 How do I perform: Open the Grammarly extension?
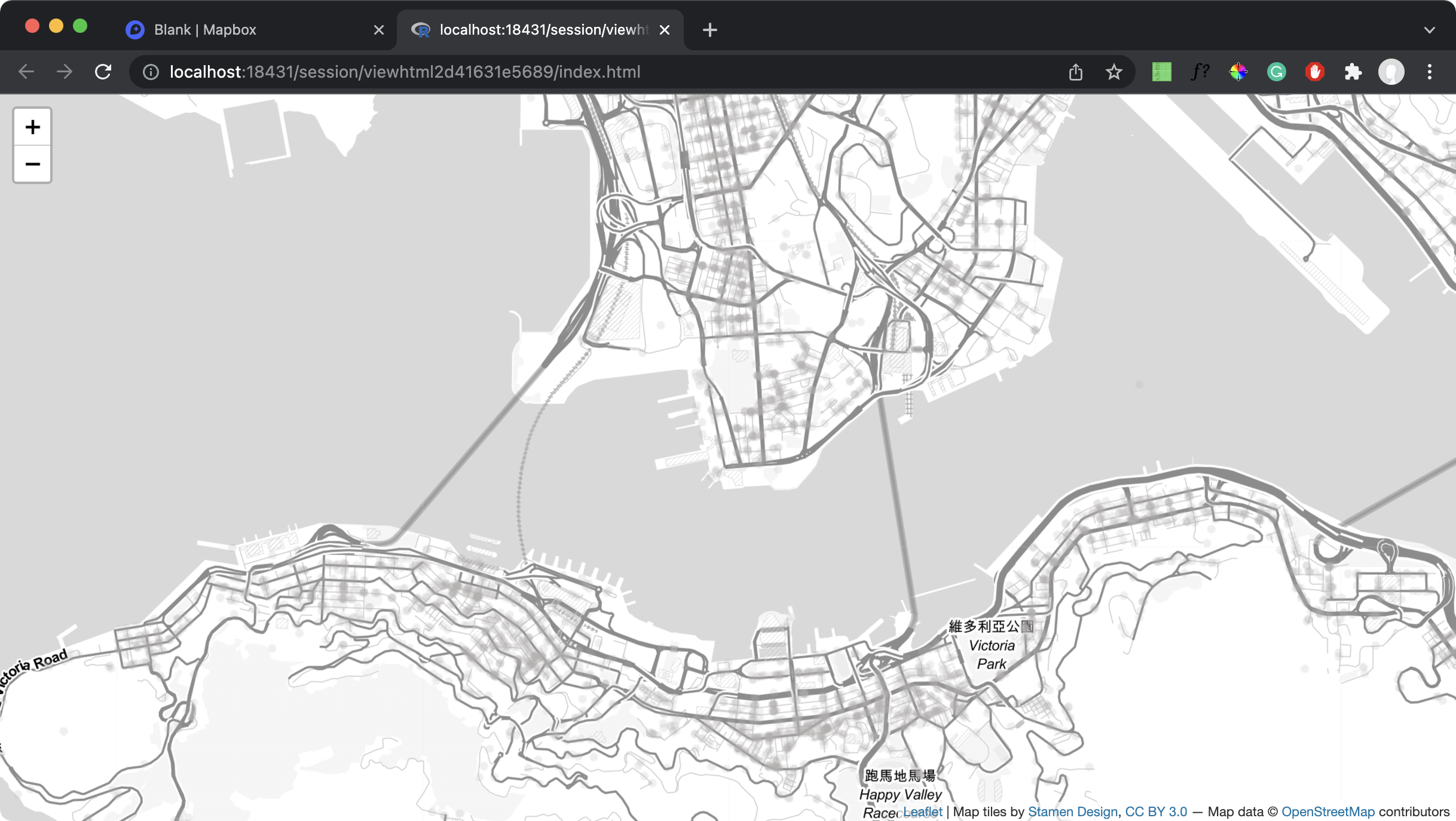point(1277,72)
